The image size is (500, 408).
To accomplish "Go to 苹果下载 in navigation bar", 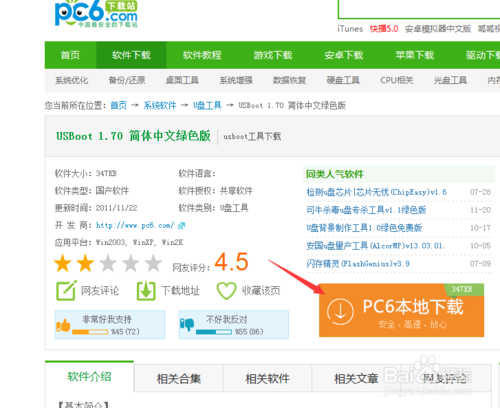I will 415,55.
